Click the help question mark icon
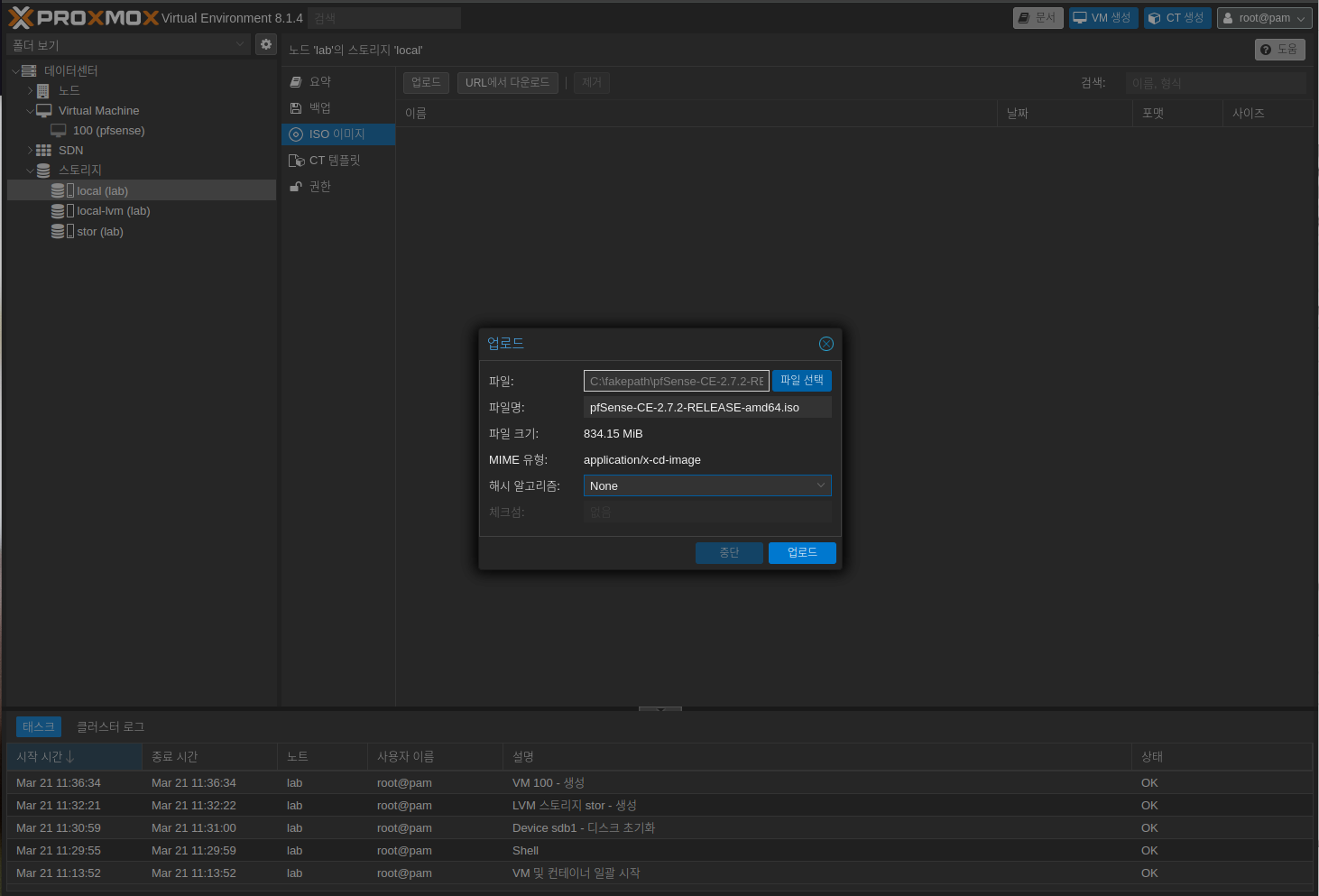Viewport: 1319px width, 896px height. click(1266, 50)
